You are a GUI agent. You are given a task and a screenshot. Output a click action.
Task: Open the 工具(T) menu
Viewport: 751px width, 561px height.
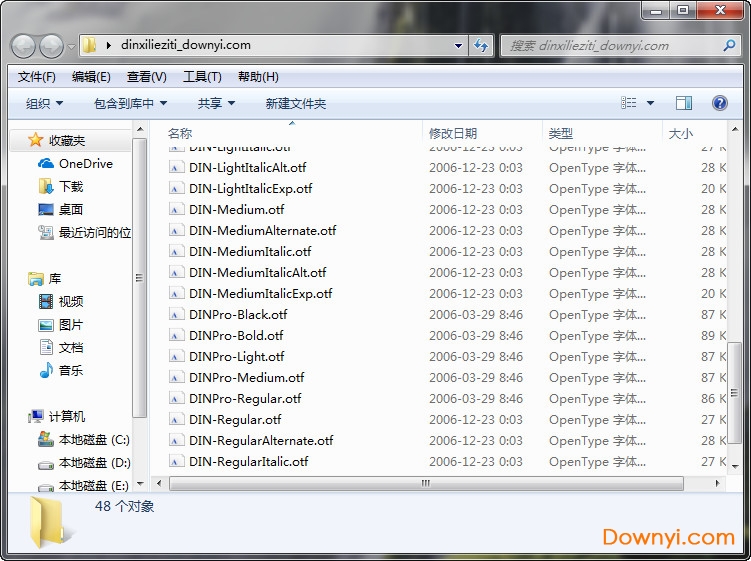click(x=202, y=77)
